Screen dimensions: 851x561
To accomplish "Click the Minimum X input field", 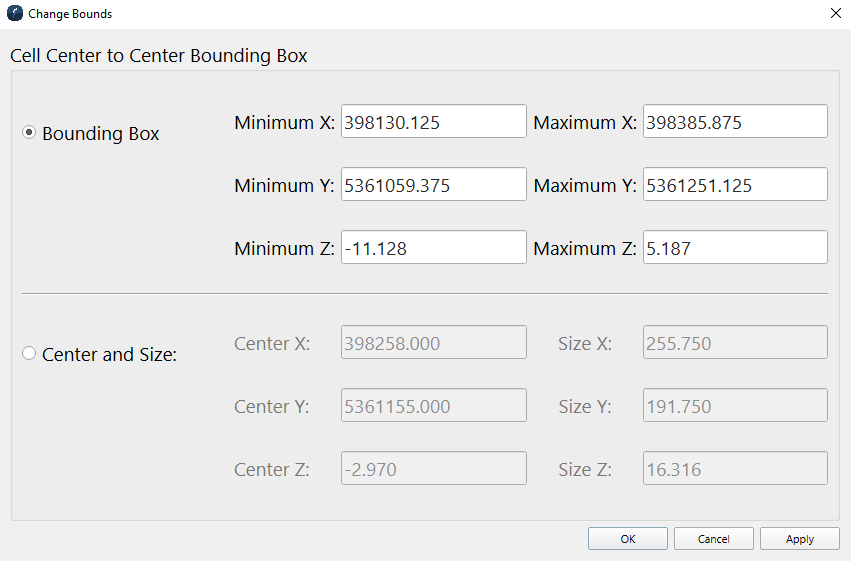I will [433, 122].
